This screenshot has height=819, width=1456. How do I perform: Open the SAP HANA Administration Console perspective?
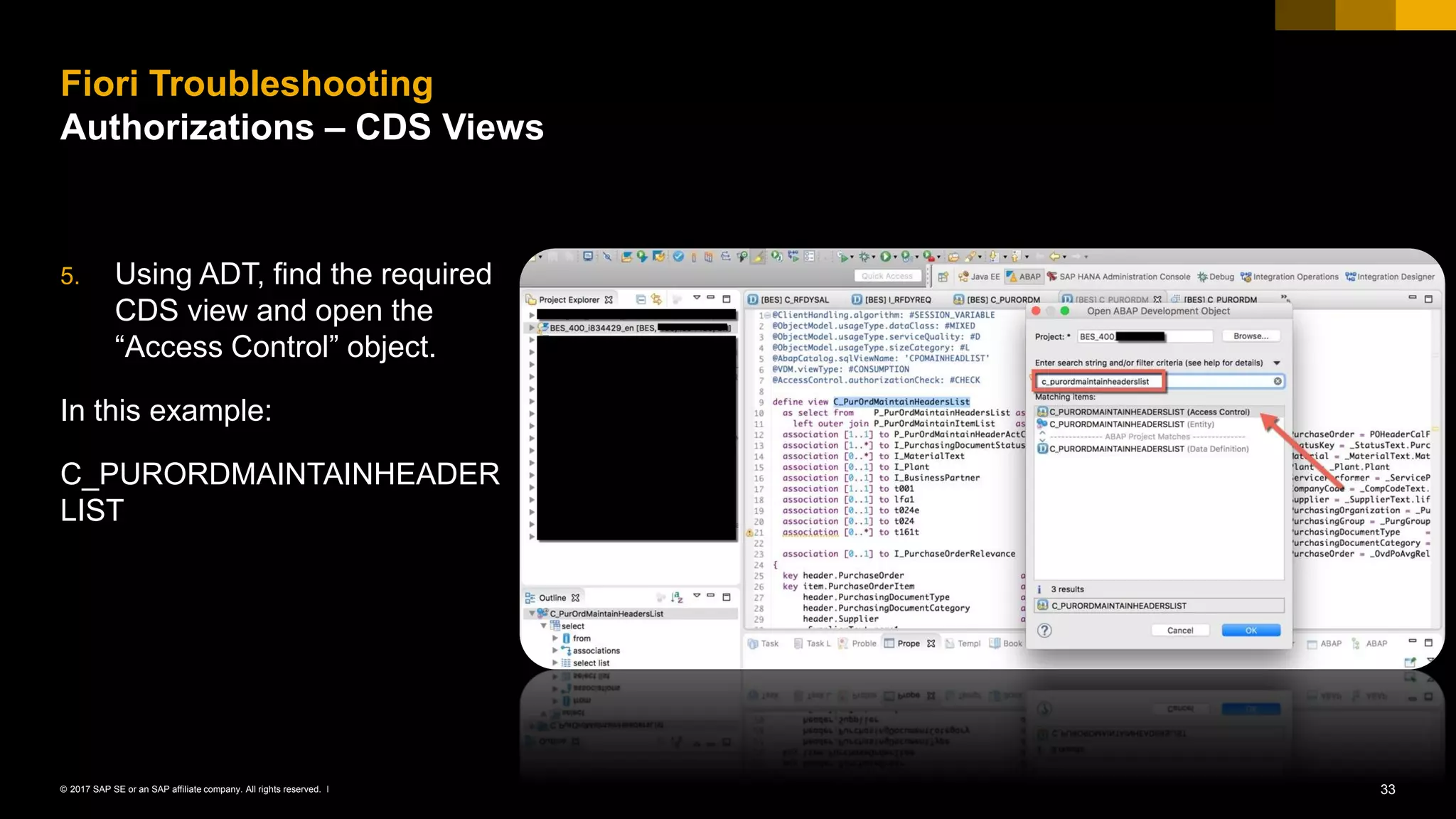(1118, 277)
